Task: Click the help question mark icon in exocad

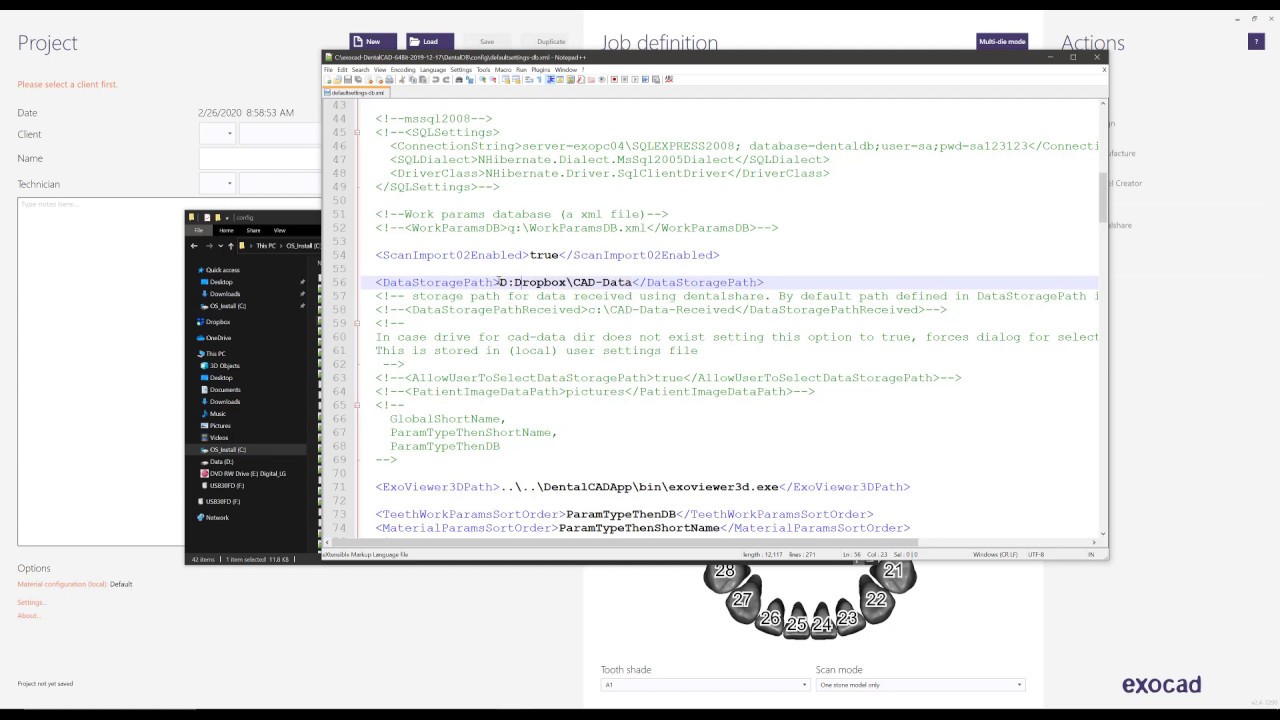Action: pos(1256,41)
